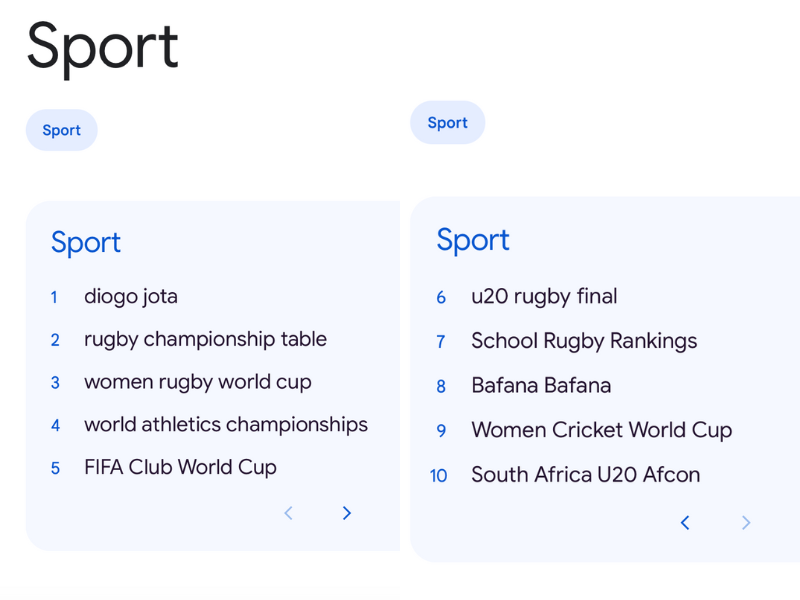Open the Sport heading on the left card
The width and height of the screenshot is (800, 600).
click(x=85, y=243)
